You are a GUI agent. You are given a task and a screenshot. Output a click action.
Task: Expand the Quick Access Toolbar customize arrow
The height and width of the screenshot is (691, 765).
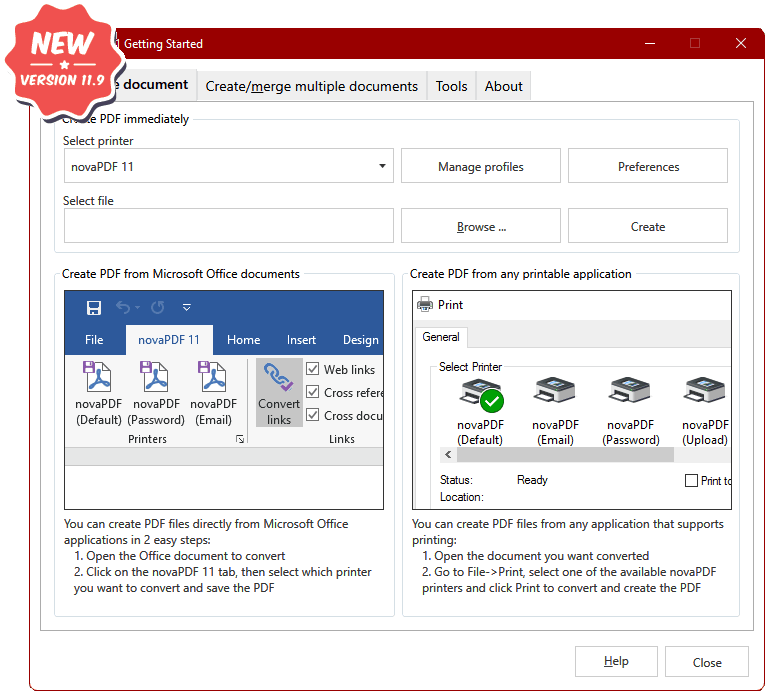[186, 308]
